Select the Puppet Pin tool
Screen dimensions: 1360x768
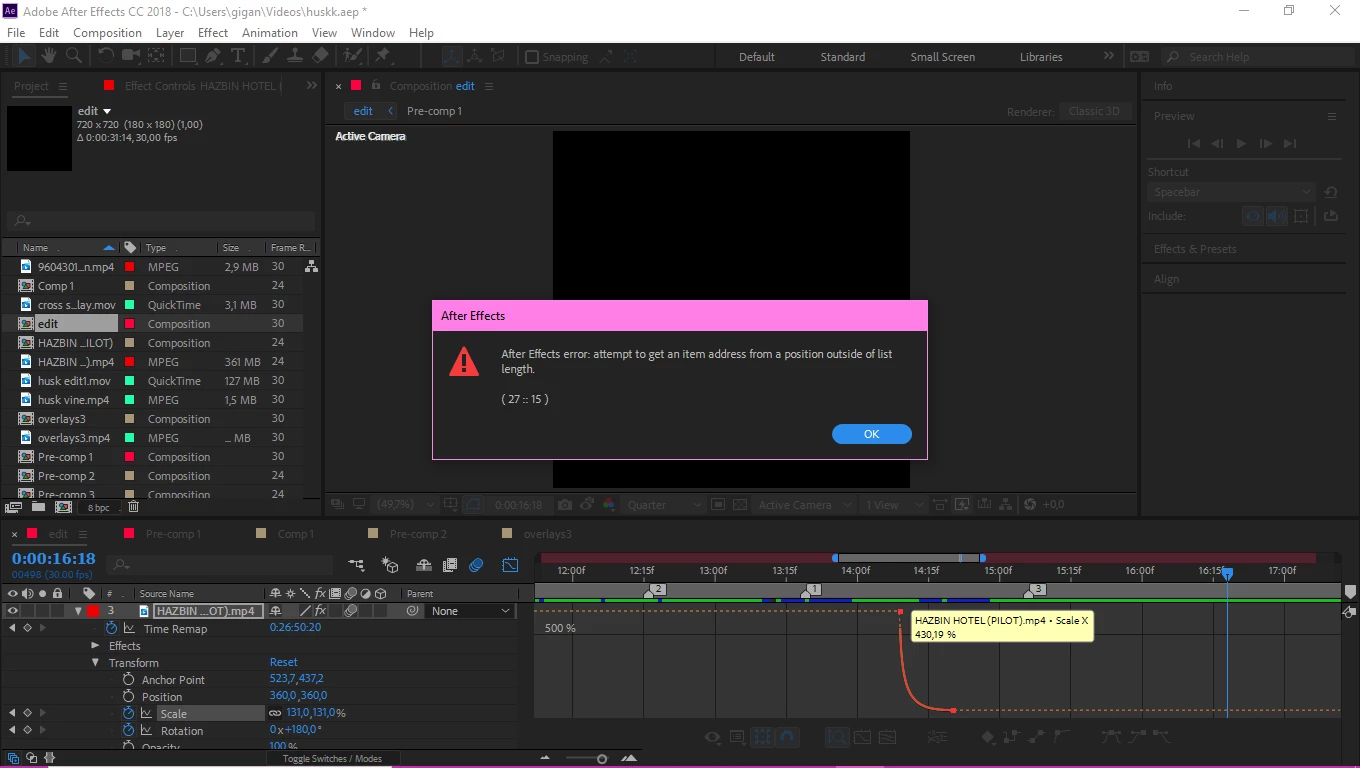coord(382,56)
